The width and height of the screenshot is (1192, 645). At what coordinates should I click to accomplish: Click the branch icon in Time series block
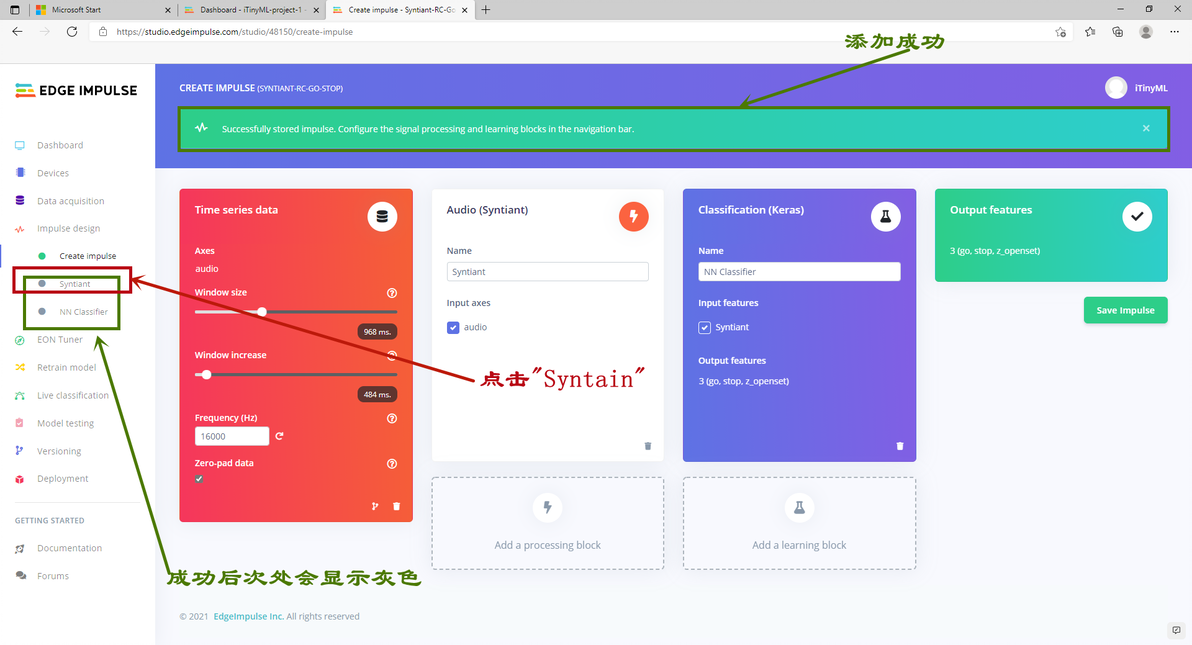[375, 507]
